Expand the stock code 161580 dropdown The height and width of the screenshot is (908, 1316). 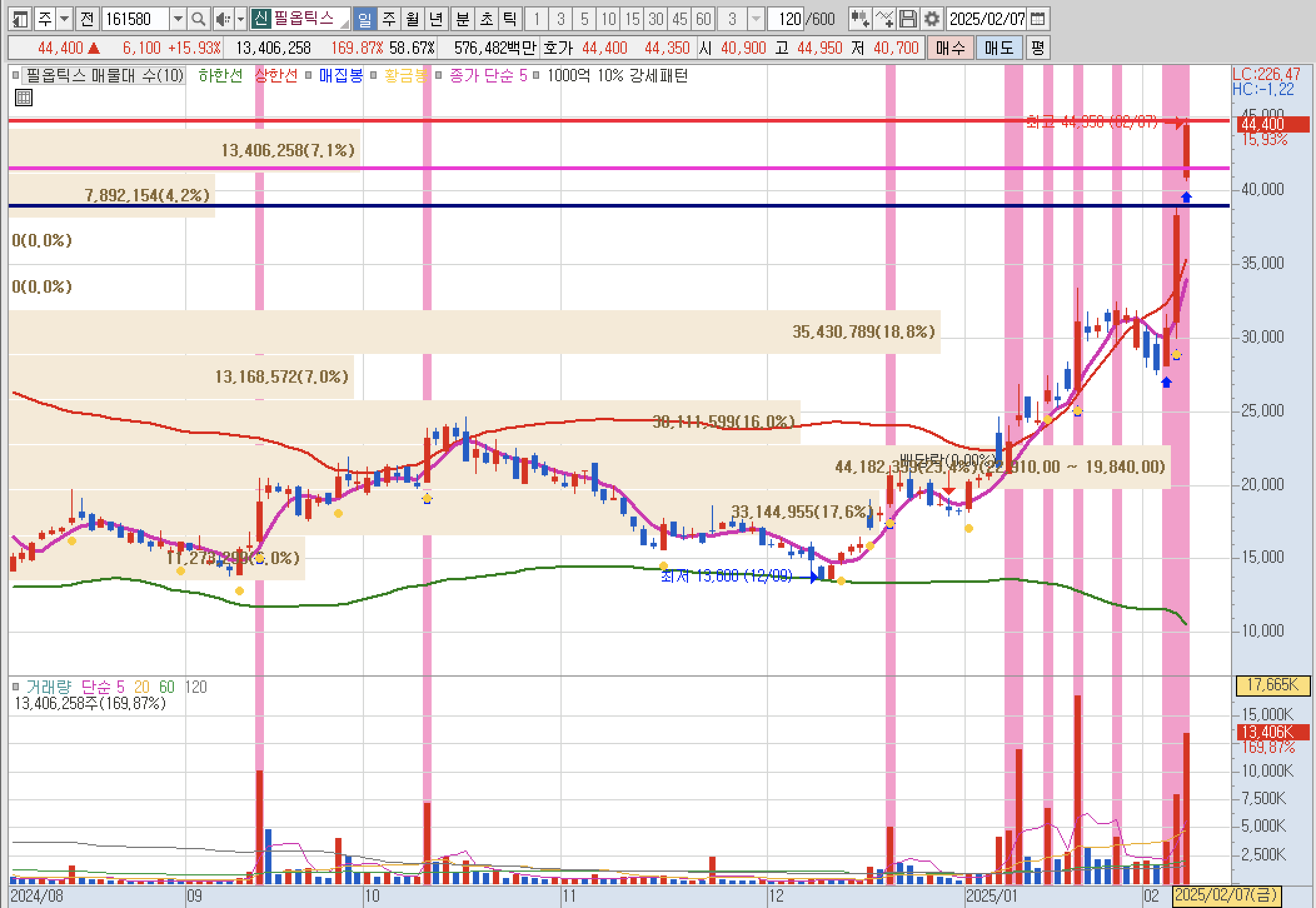(x=178, y=19)
